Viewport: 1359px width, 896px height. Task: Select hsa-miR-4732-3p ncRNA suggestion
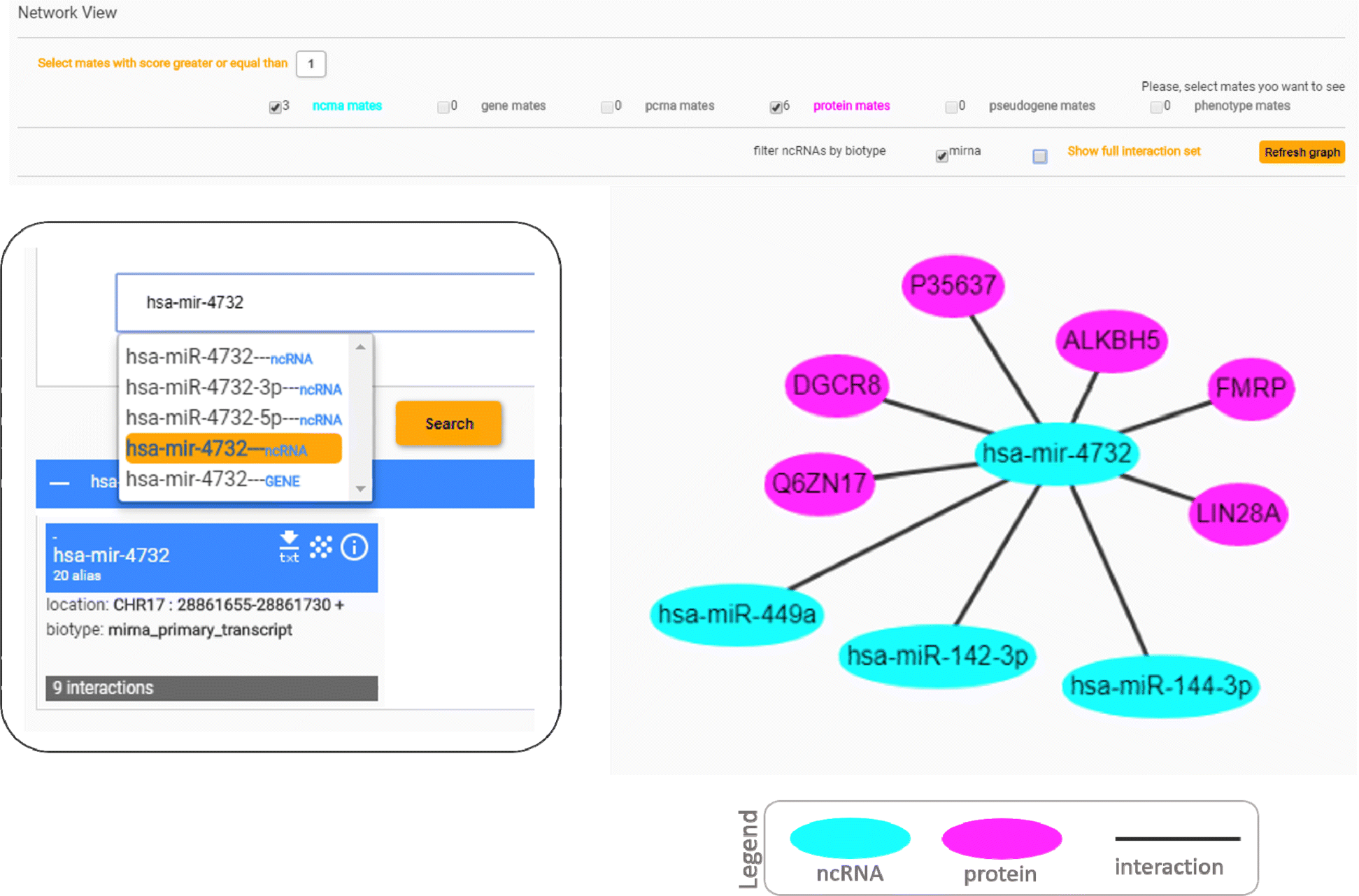click(233, 387)
